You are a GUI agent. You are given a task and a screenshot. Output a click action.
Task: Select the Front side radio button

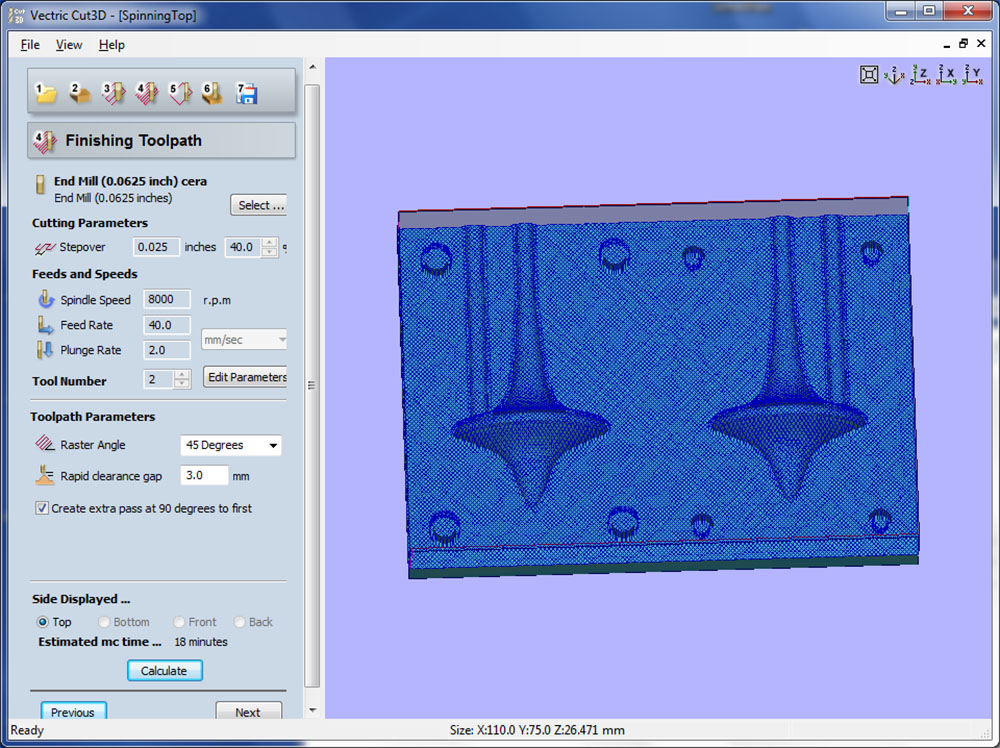[x=179, y=622]
